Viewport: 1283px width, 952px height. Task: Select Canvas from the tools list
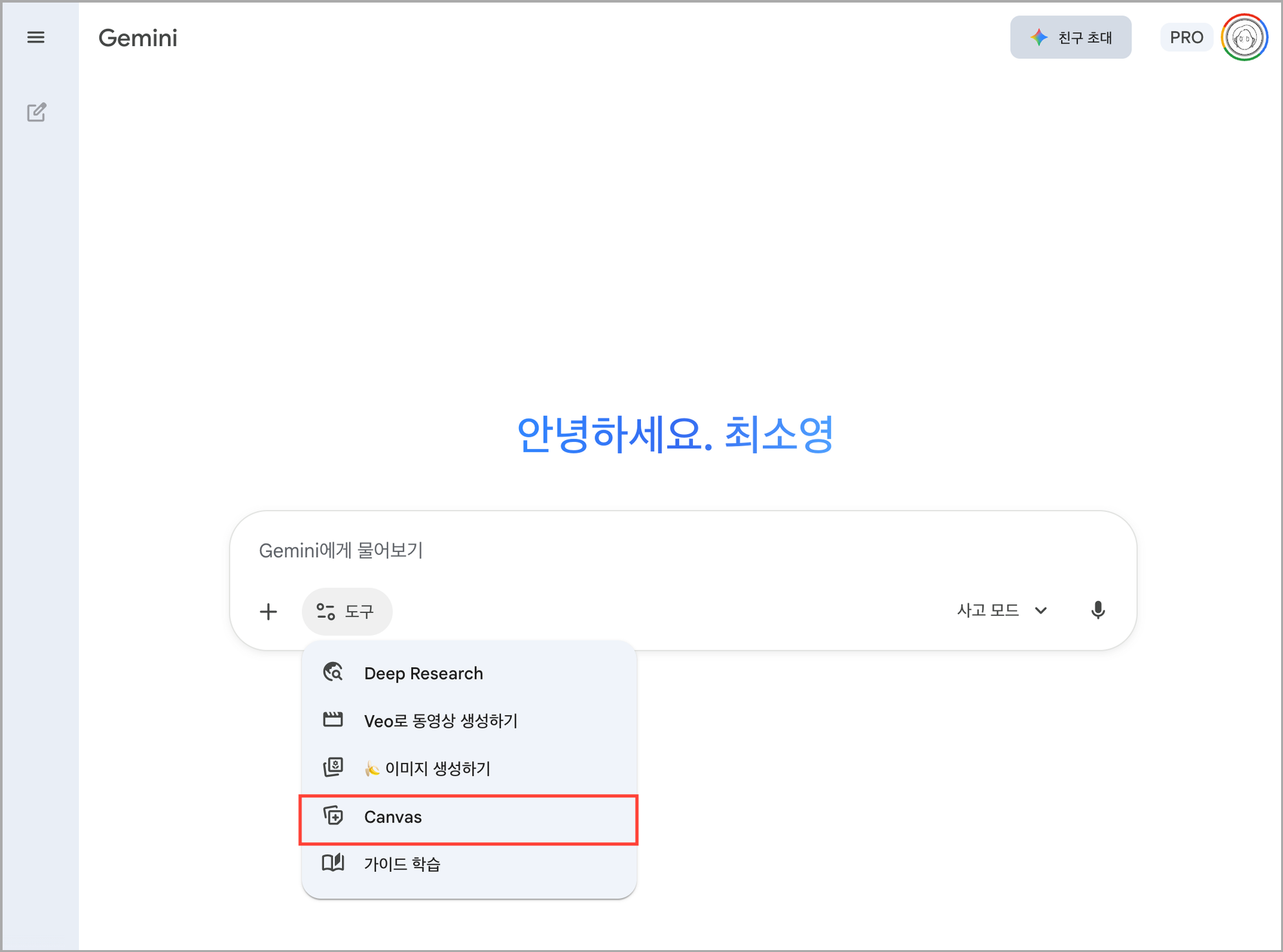tap(393, 817)
